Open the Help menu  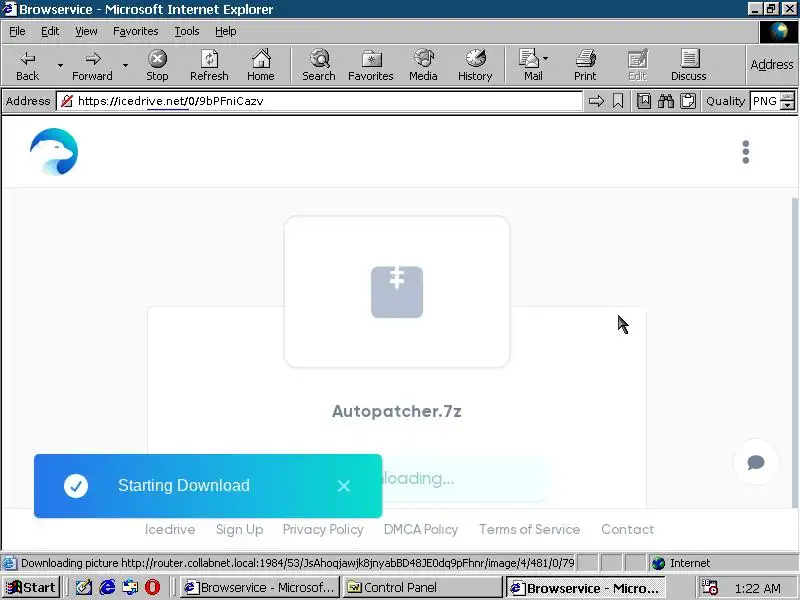coord(226,31)
